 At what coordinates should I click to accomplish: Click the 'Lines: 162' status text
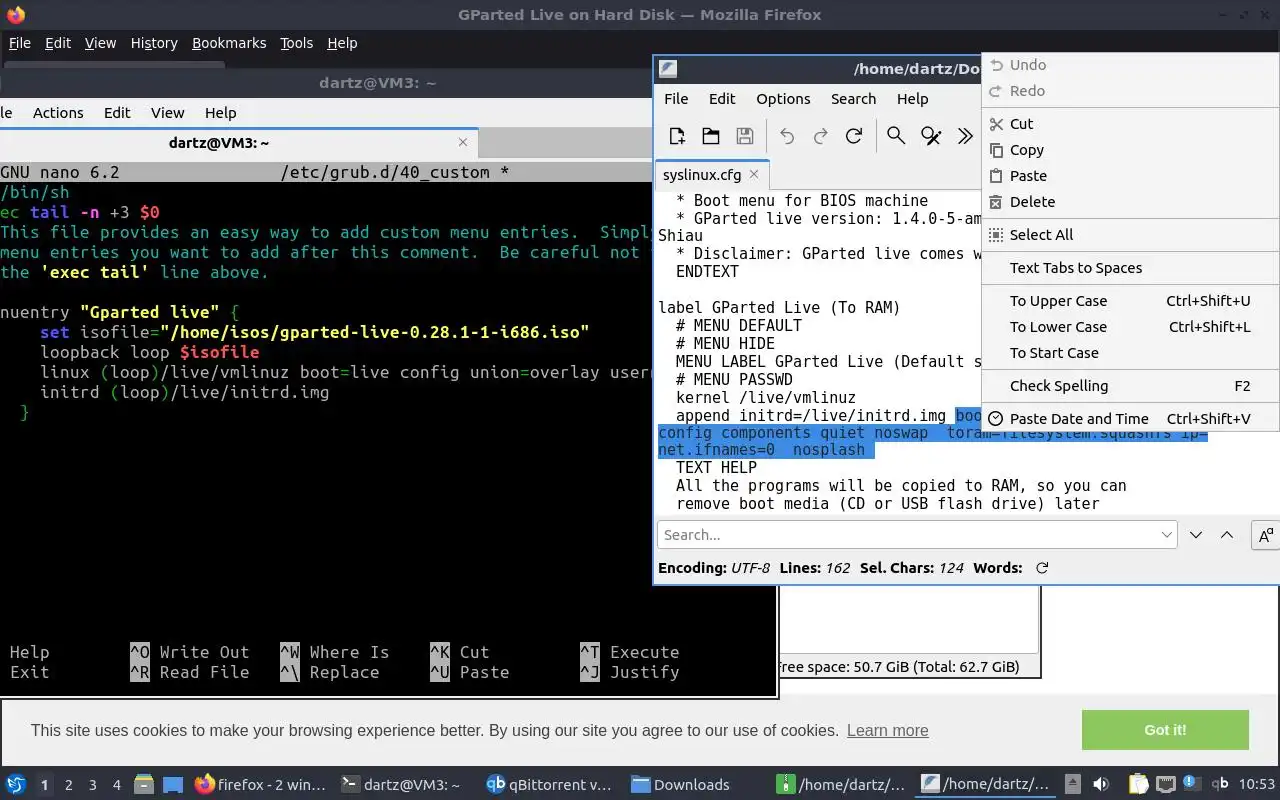(x=815, y=568)
